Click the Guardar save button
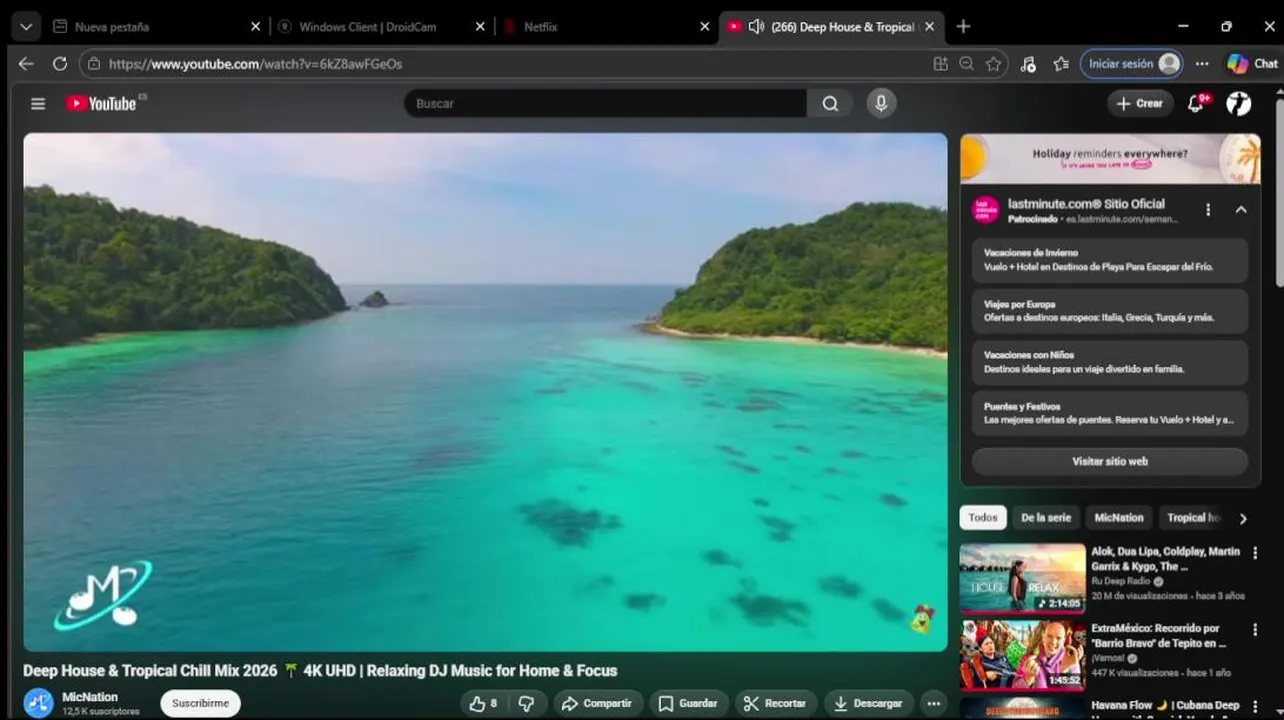Viewport: 1284px width, 720px height. [x=688, y=703]
